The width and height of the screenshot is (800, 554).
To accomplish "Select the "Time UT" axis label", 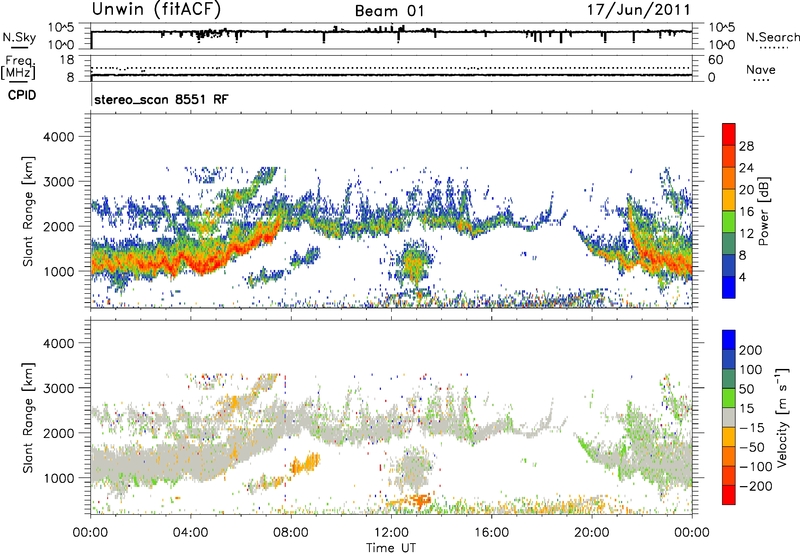I will pos(391,548).
